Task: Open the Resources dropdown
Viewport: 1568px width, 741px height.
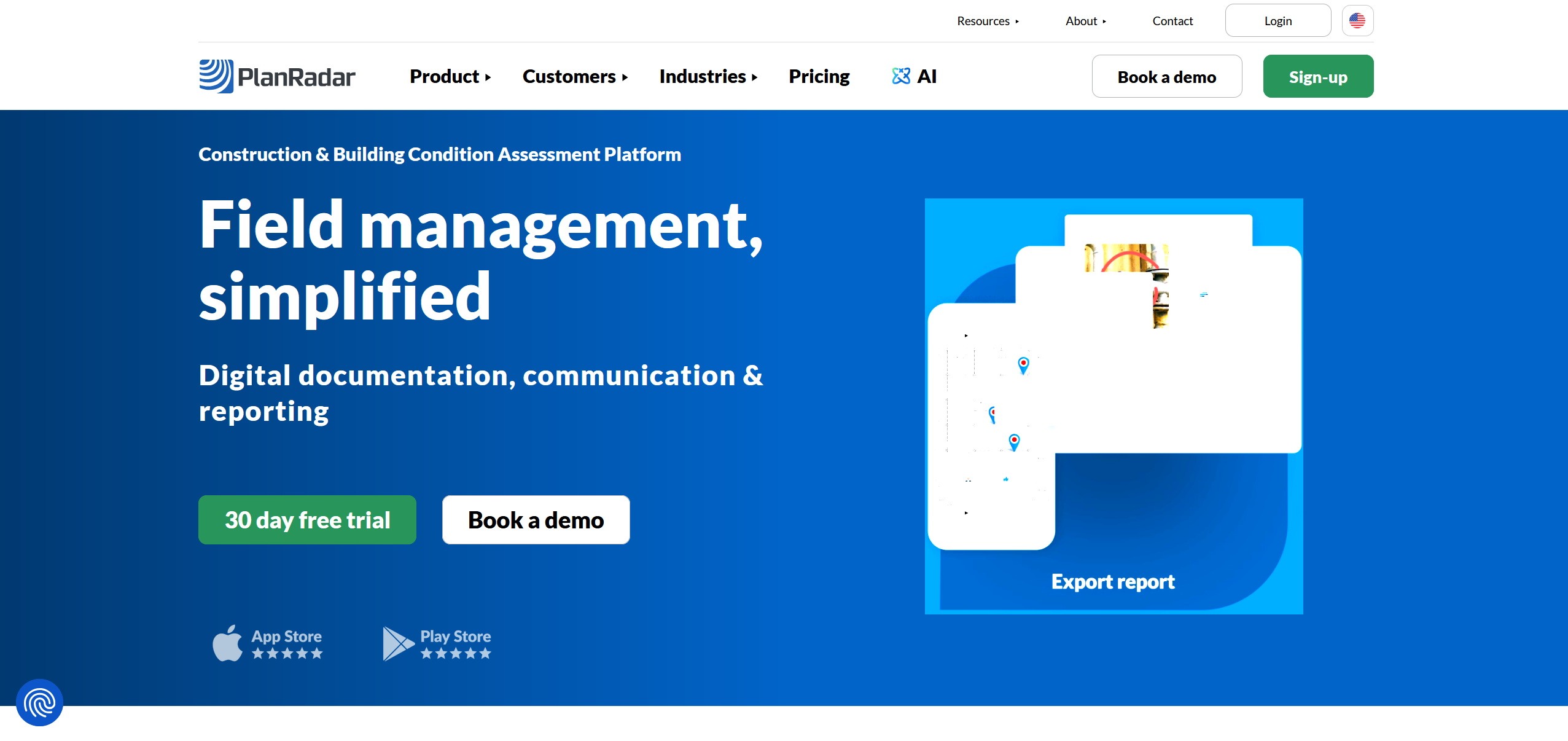Action: click(987, 22)
